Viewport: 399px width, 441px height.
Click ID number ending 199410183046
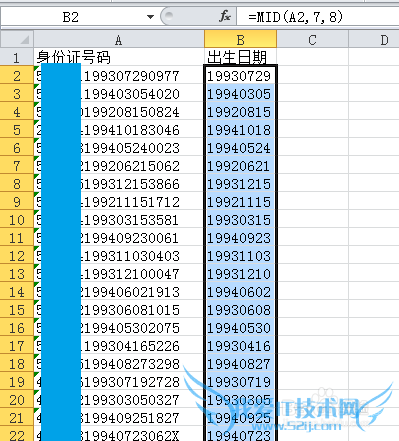pyautogui.click(x=119, y=129)
